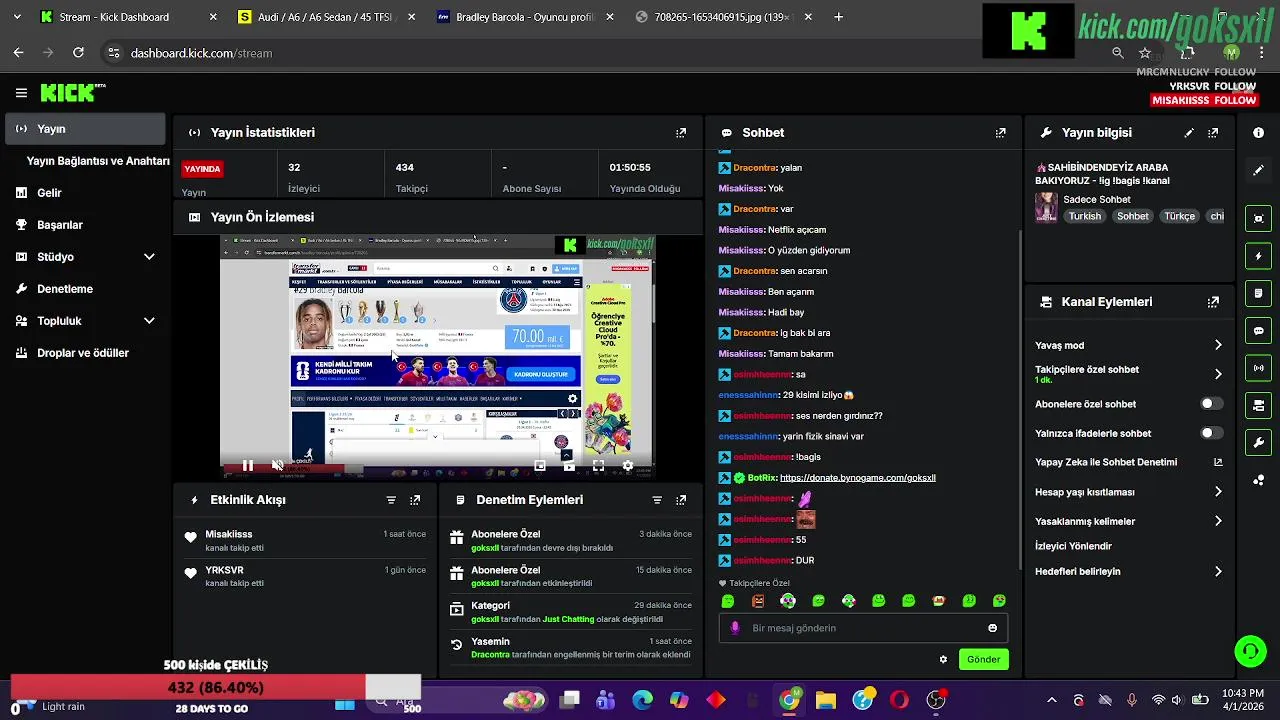The height and width of the screenshot is (720, 1280).
Task: Toggle Abonelere özel sohbet switch
Action: 1211,404
